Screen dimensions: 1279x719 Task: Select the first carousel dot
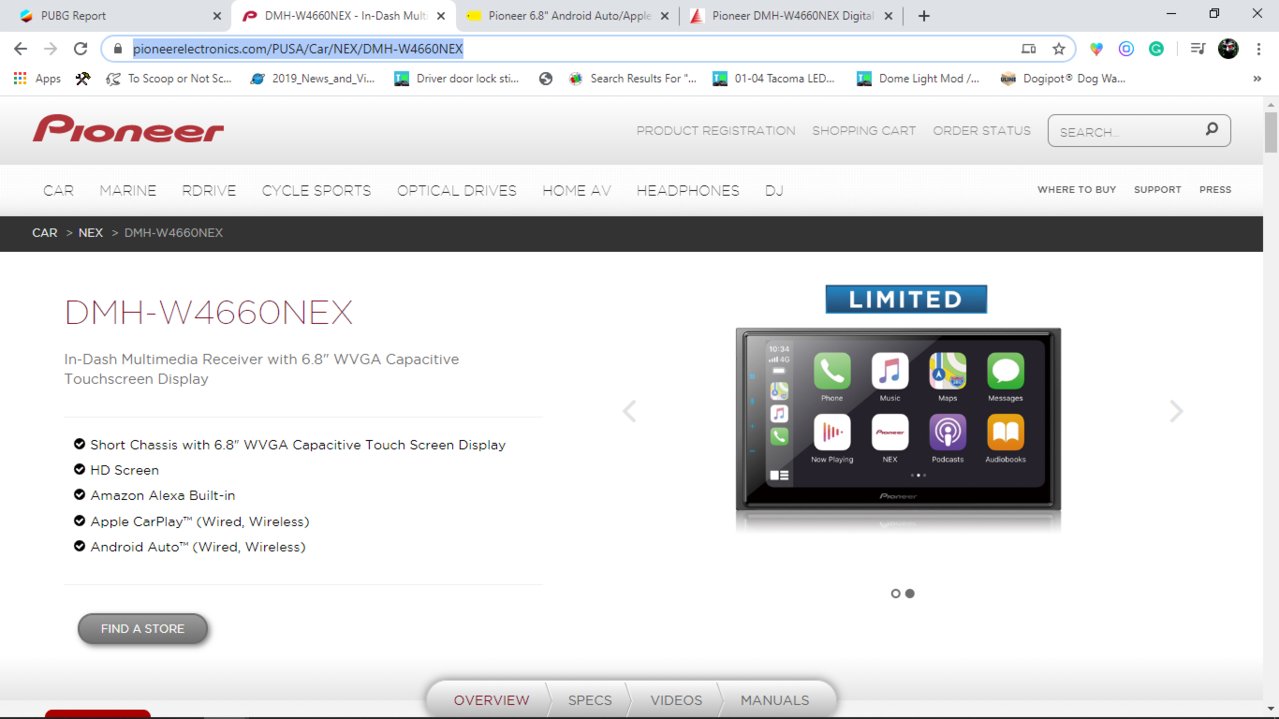click(896, 593)
